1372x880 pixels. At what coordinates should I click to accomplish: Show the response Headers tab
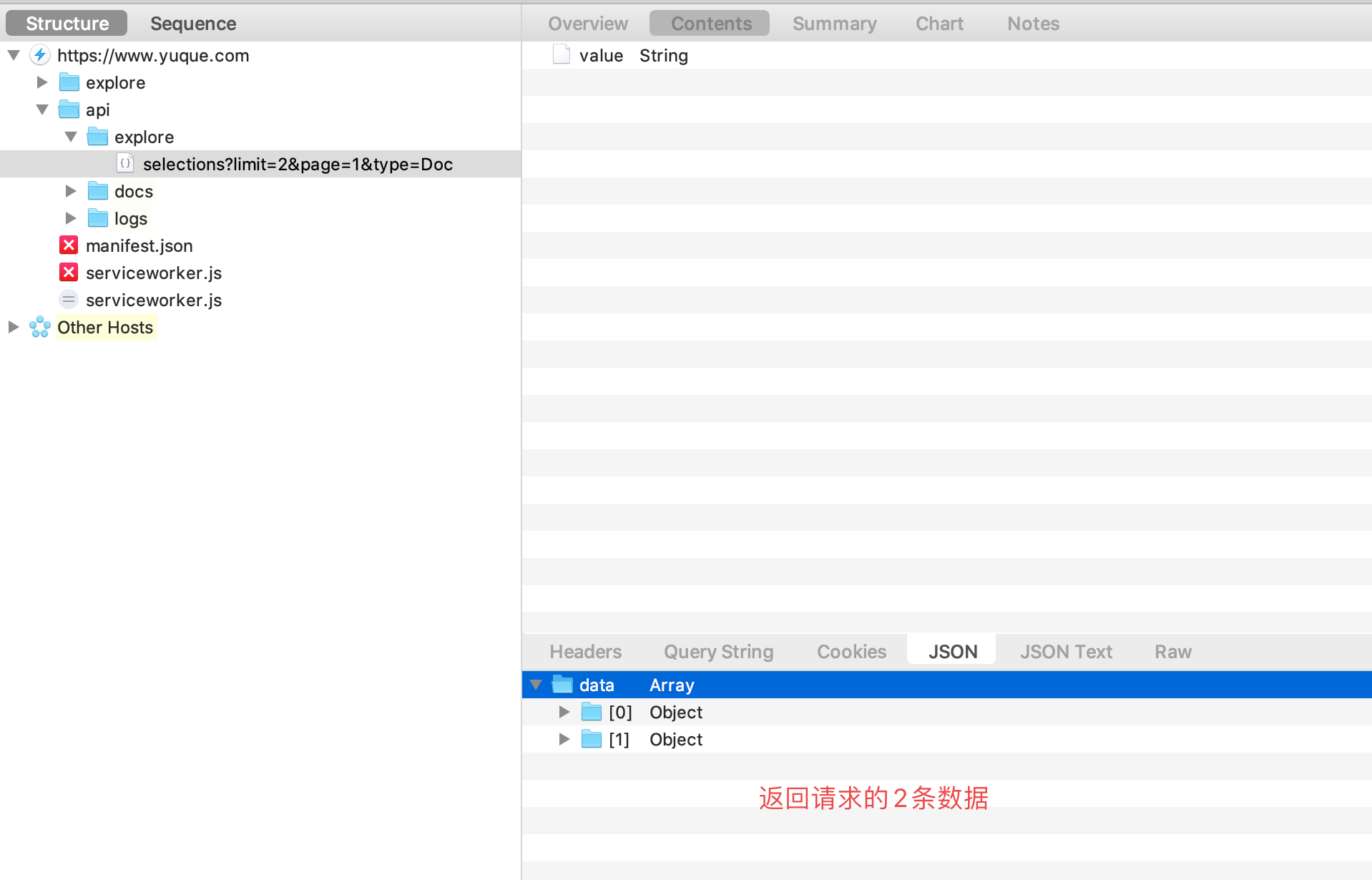point(586,651)
